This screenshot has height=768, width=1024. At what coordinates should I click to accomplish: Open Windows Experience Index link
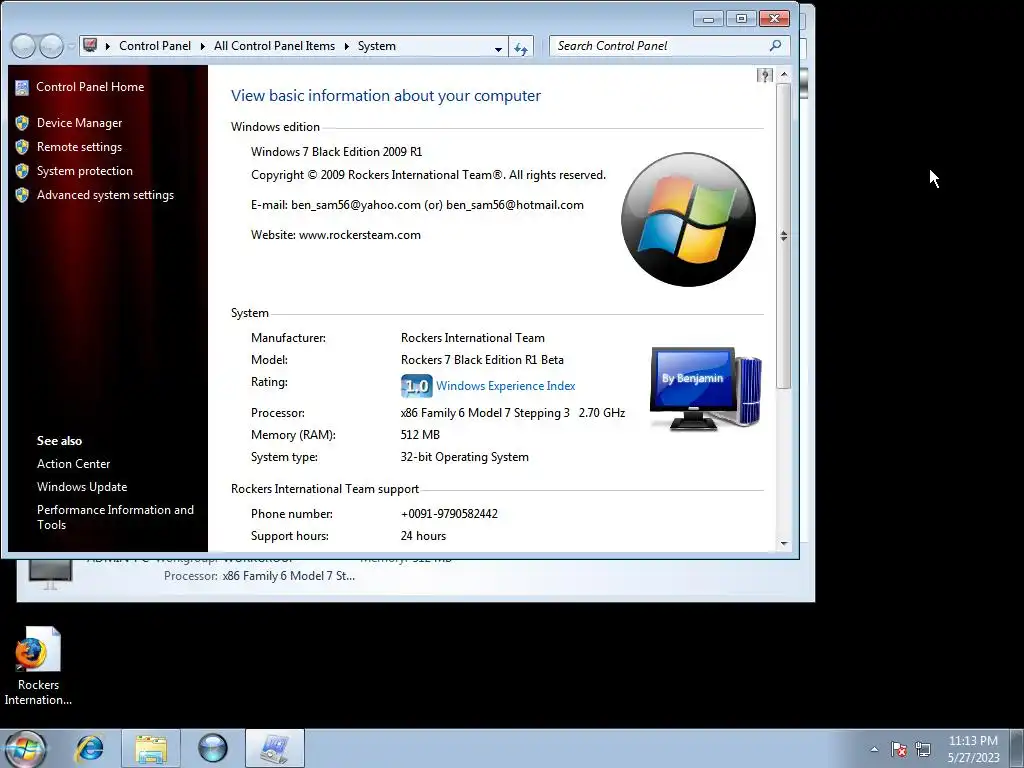(x=505, y=386)
